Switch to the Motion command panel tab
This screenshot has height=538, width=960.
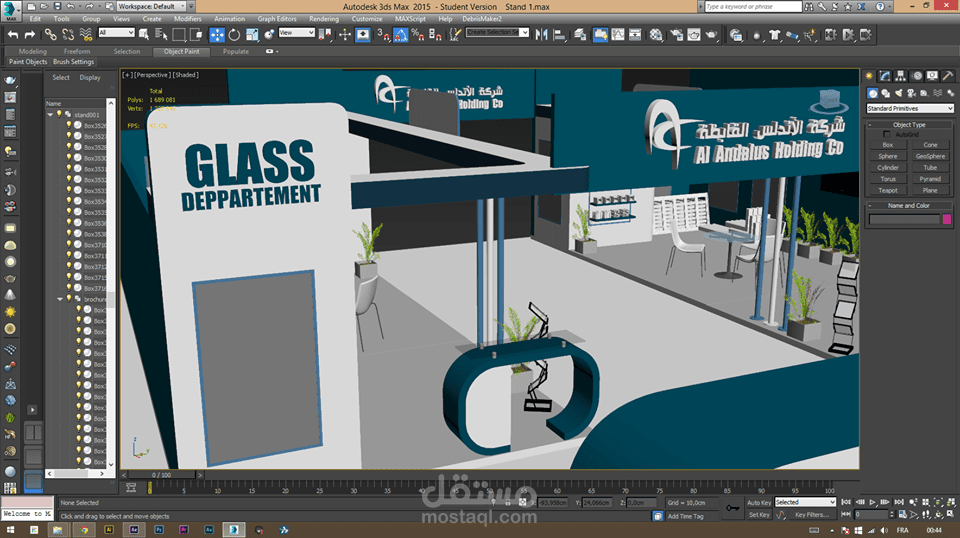point(917,76)
